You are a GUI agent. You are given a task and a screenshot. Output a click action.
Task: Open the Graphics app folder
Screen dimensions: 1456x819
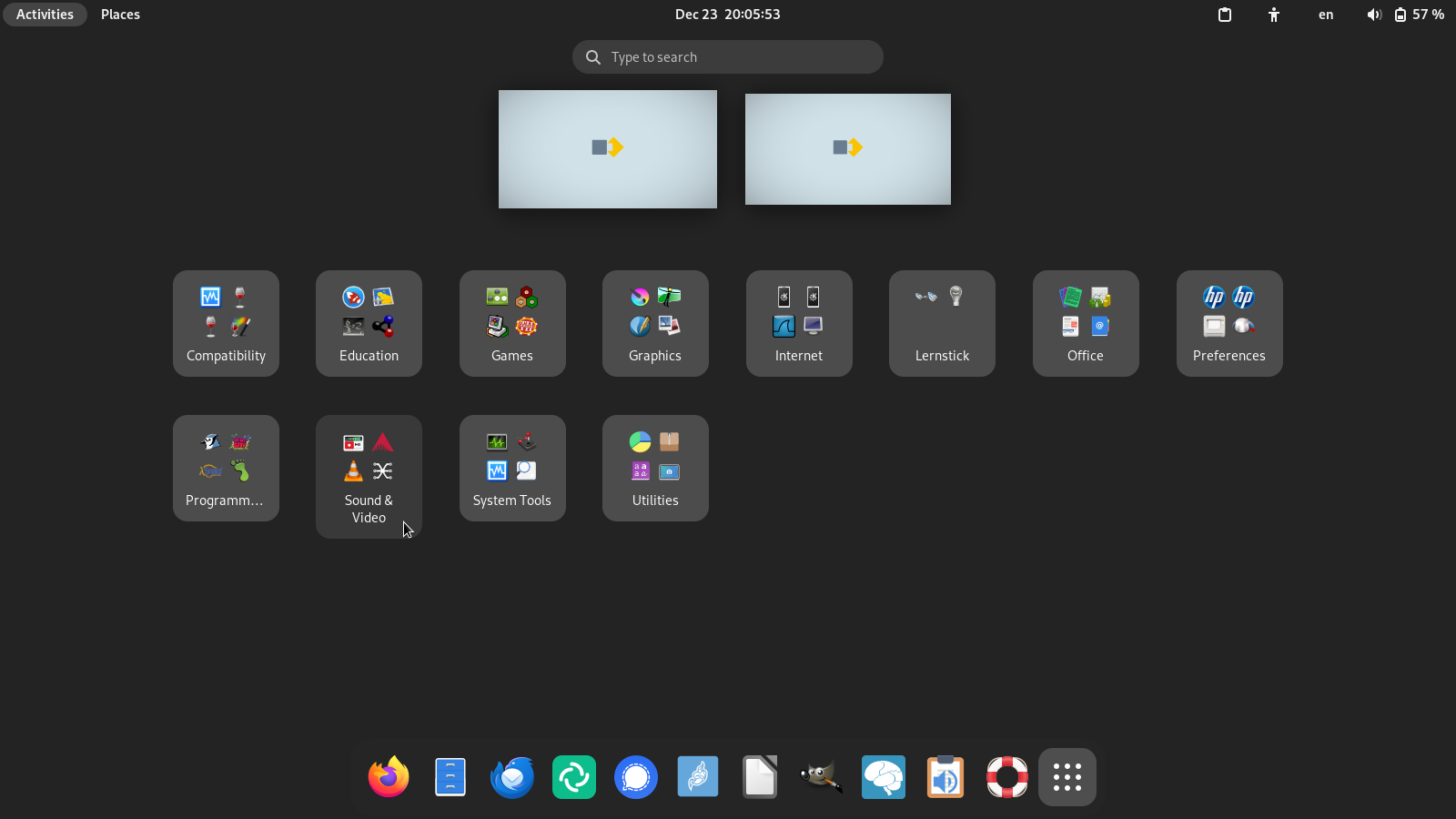click(655, 323)
